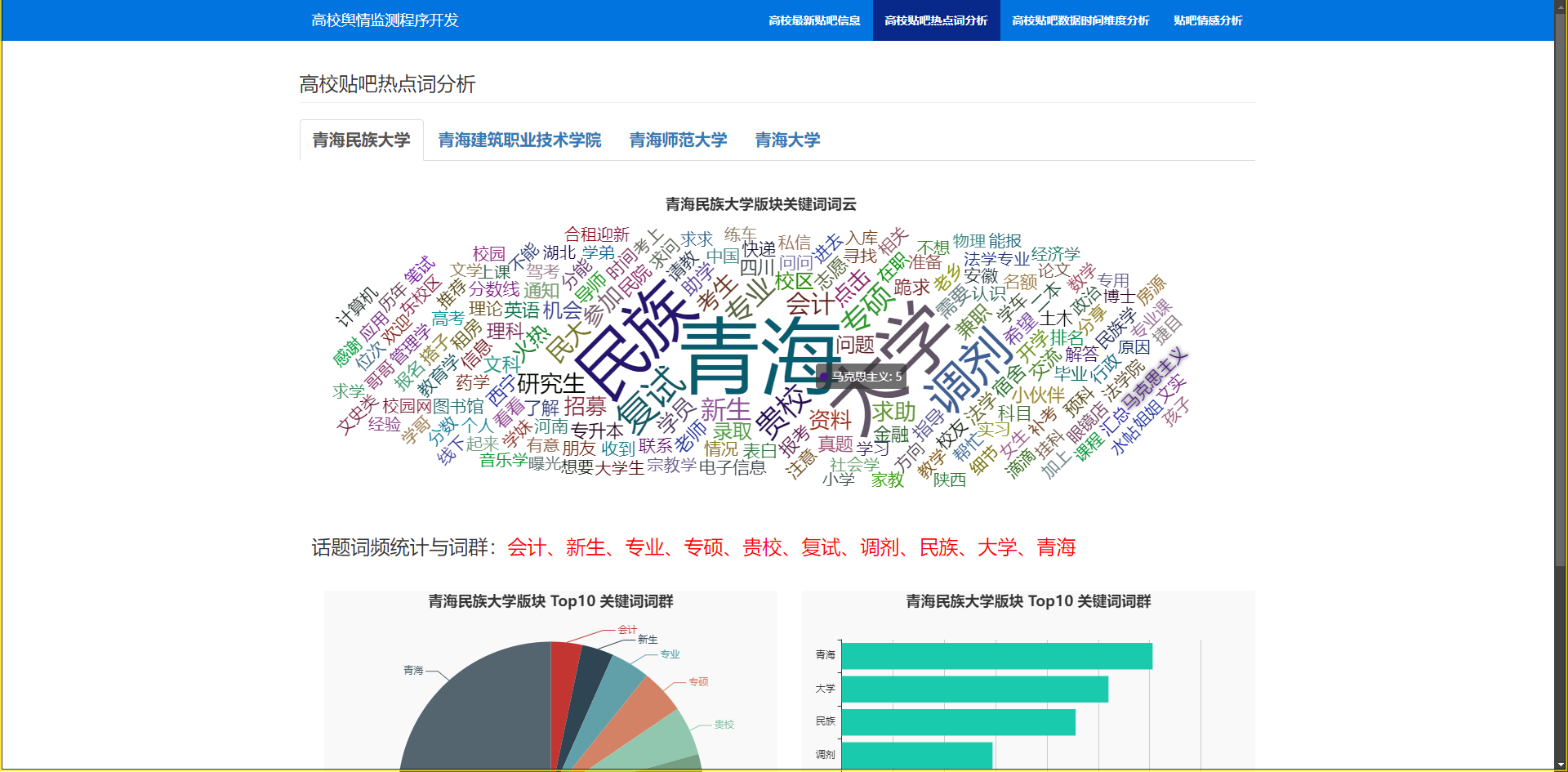Click the word 研究生 in the word cloud

551,383
